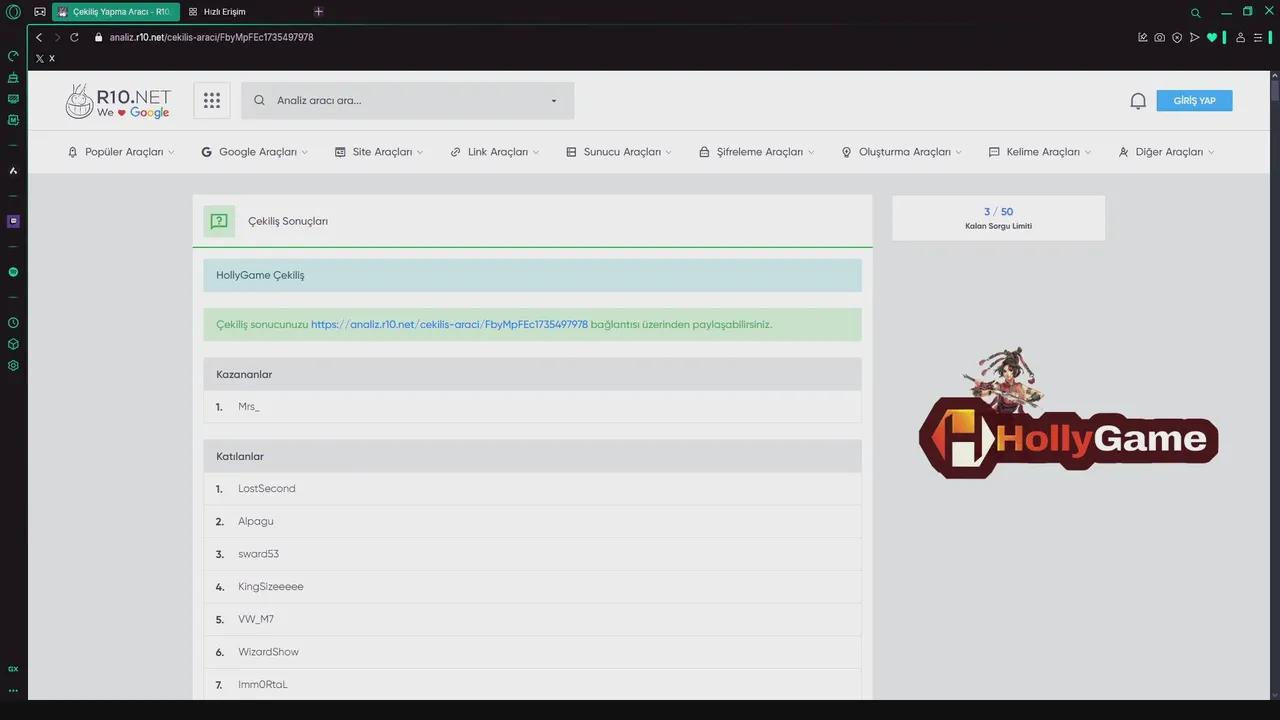Image resolution: width=1280 pixels, height=720 pixels.
Task: Open Twitch panel in the sidebar
Action: tap(13, 221)
